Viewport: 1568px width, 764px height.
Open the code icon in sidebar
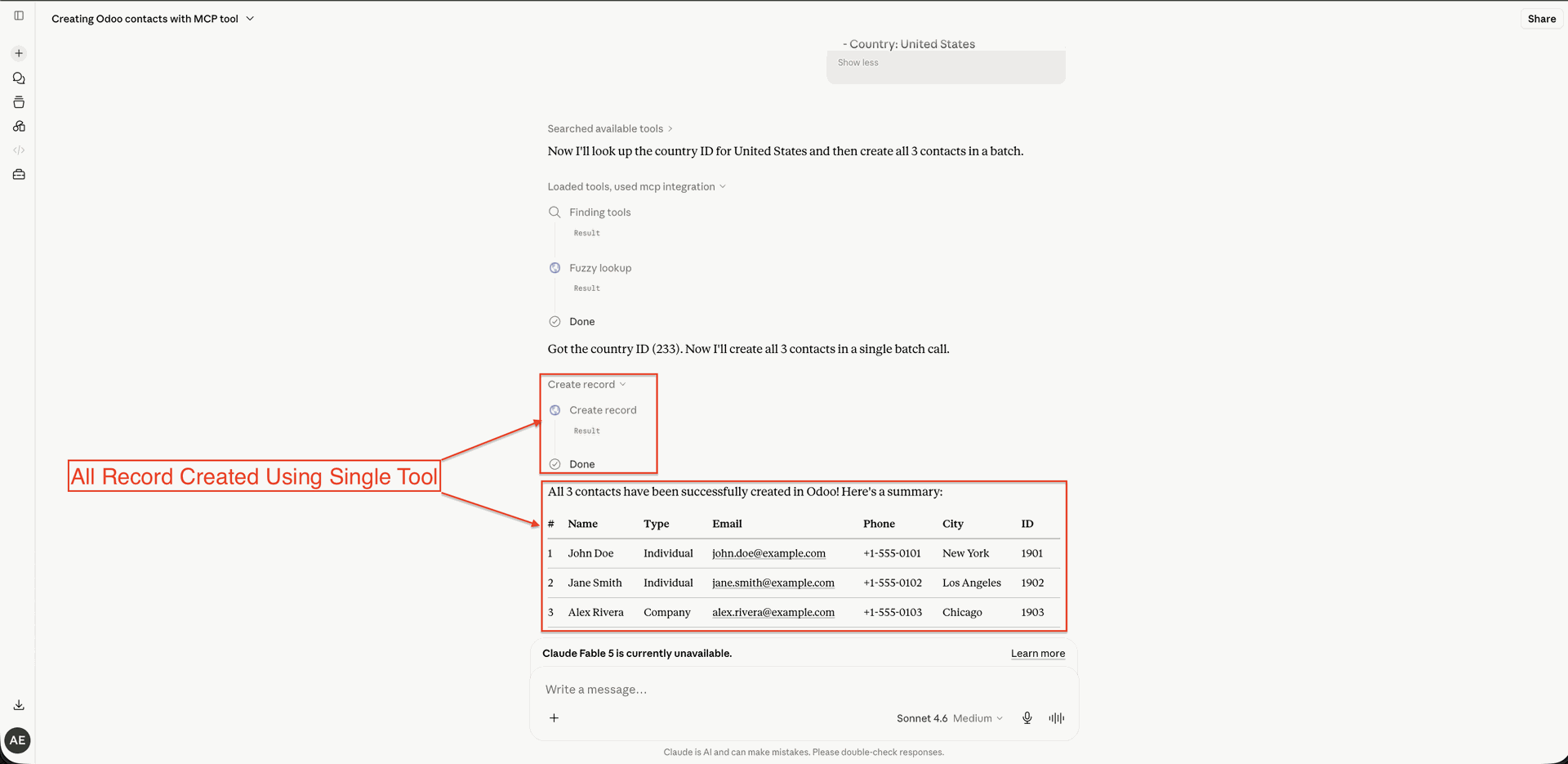pyautogui.click(x=19, y=150)
